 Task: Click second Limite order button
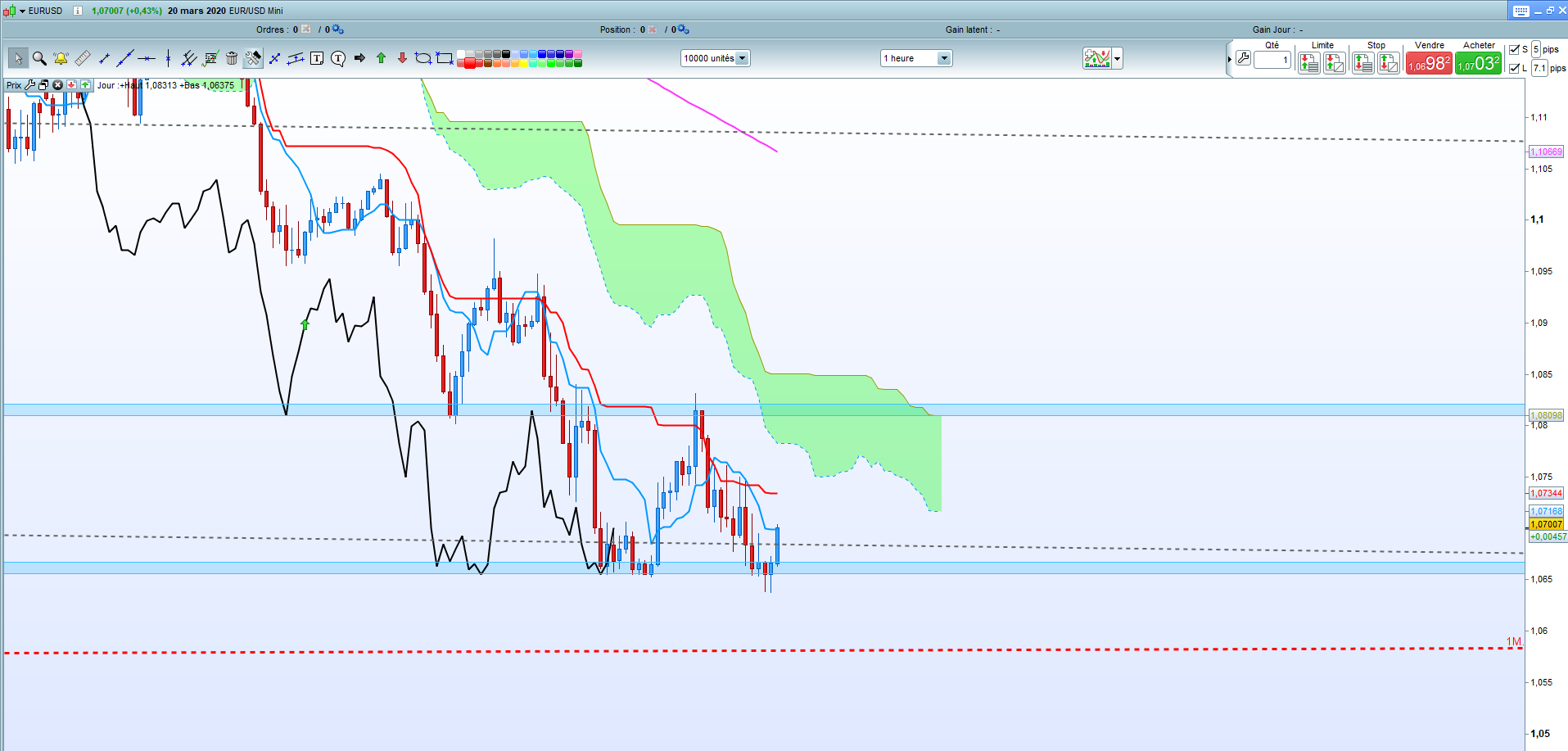tap(1335, 63)
